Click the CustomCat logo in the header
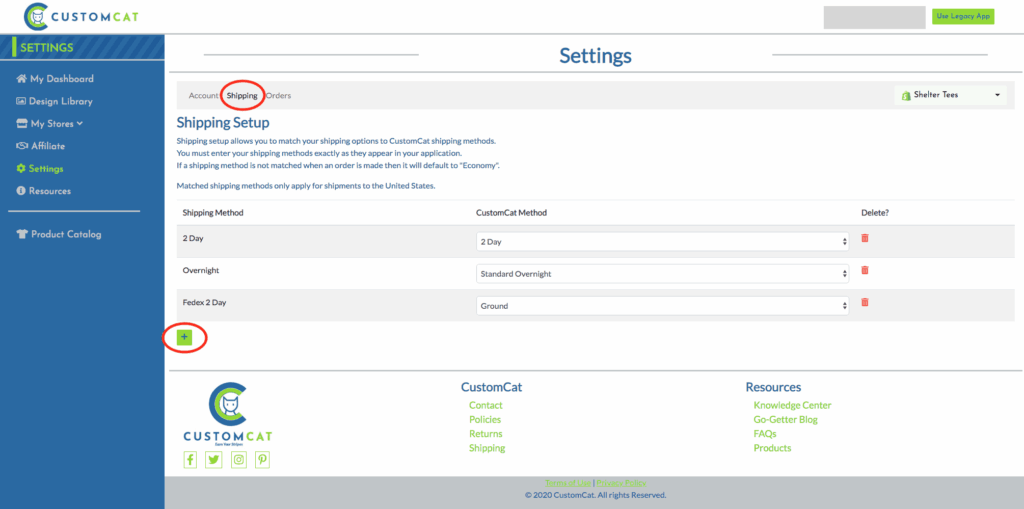Screen dimensions: 1024x509 click(x=81, y=16)
